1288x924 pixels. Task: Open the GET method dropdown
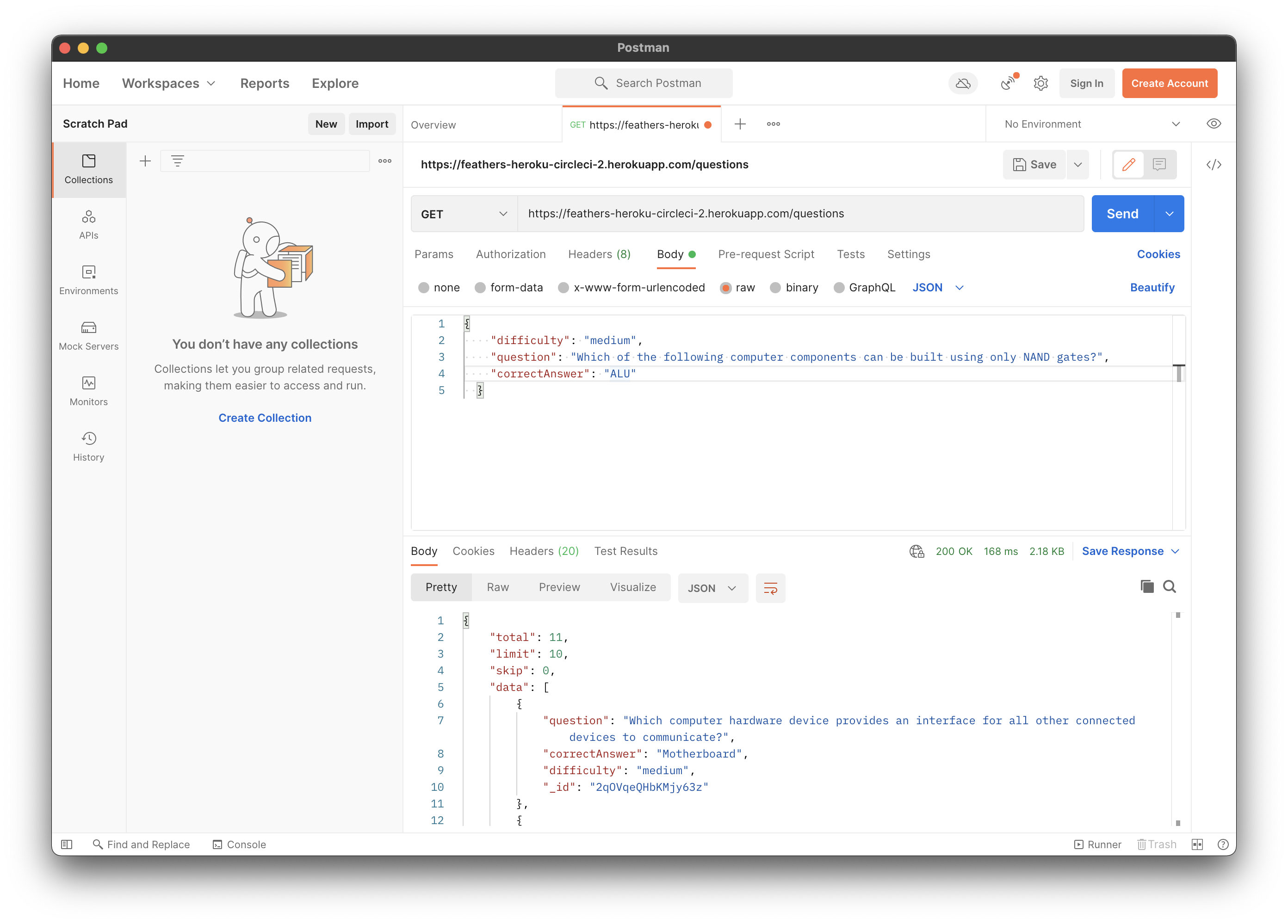[x=464, y=214]
